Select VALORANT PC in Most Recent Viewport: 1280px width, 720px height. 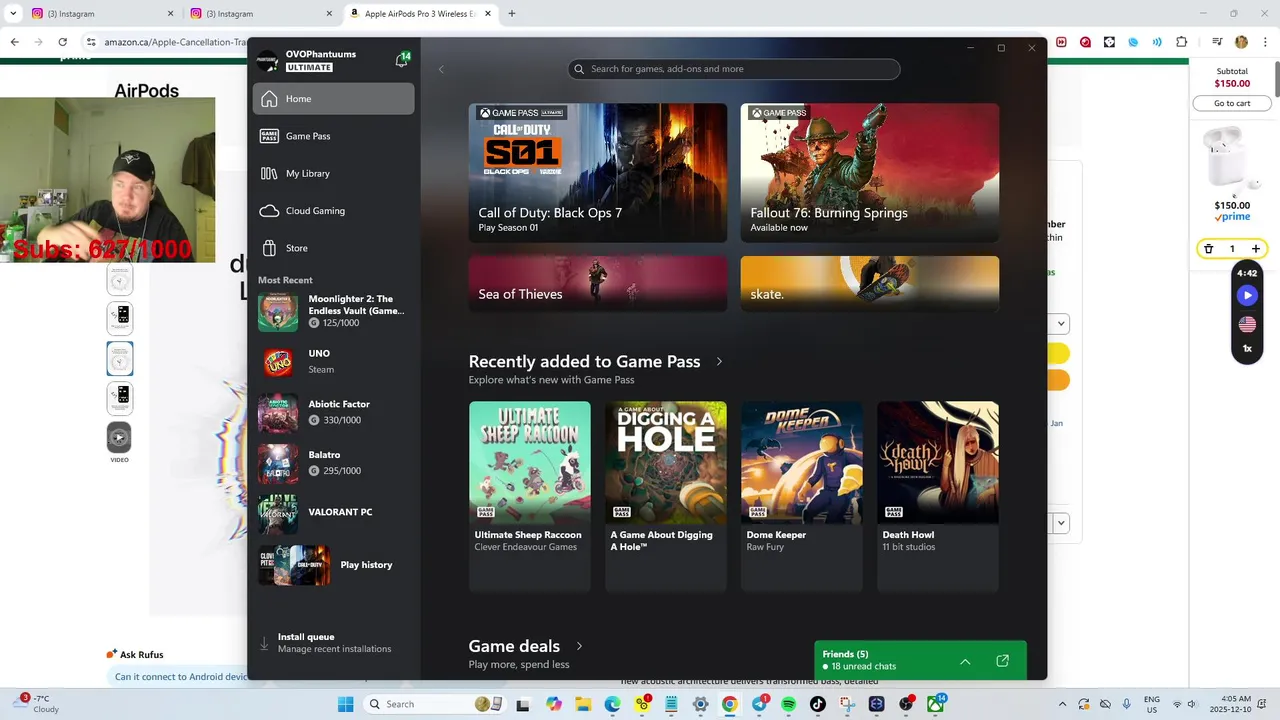coord(333,513)
